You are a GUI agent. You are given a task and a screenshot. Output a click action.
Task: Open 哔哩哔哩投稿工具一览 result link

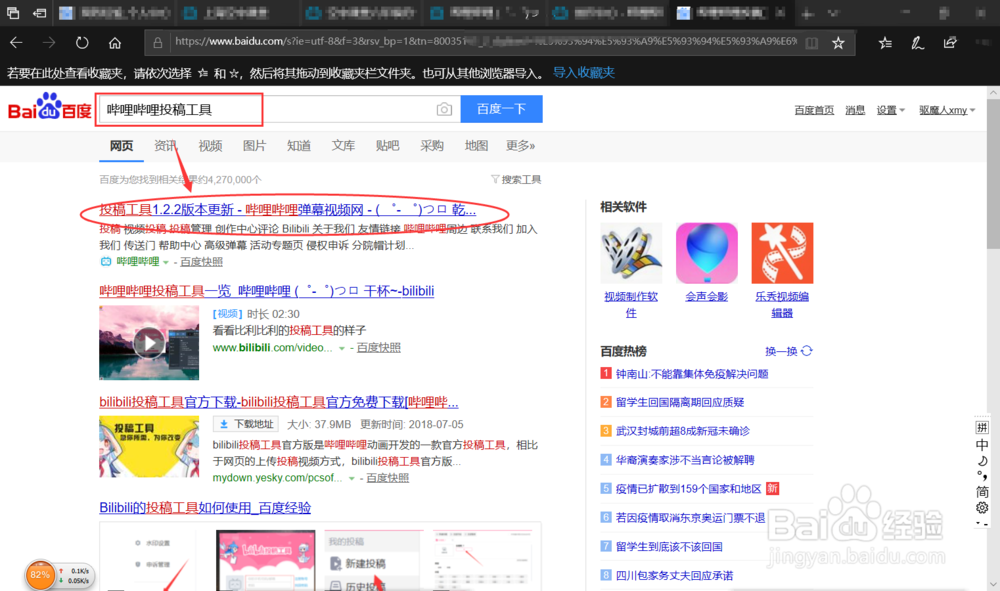point(267,291)
